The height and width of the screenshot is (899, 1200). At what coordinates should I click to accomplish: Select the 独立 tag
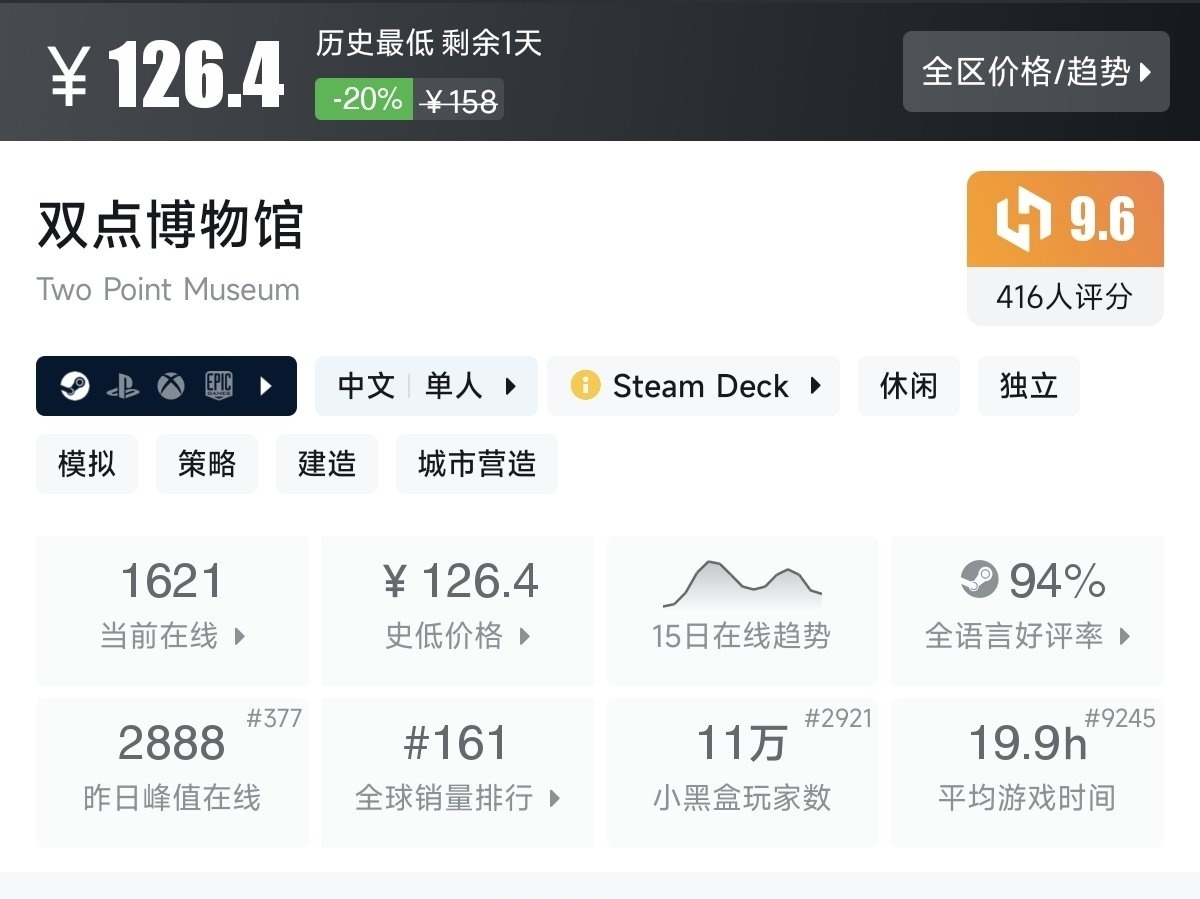(x=1029, y=386)
